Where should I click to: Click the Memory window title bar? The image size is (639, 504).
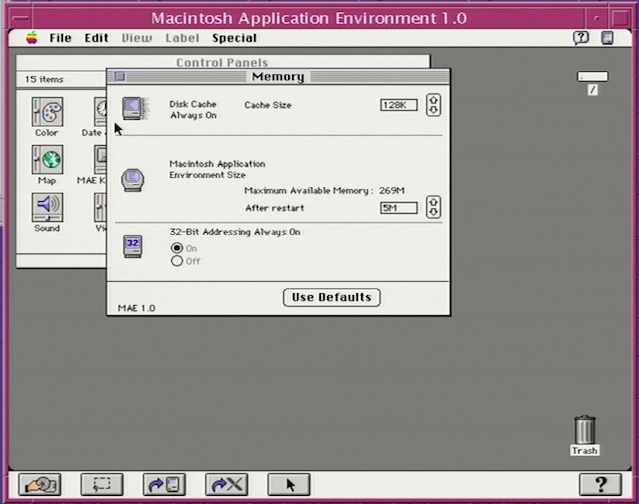(x=278, y=76)
